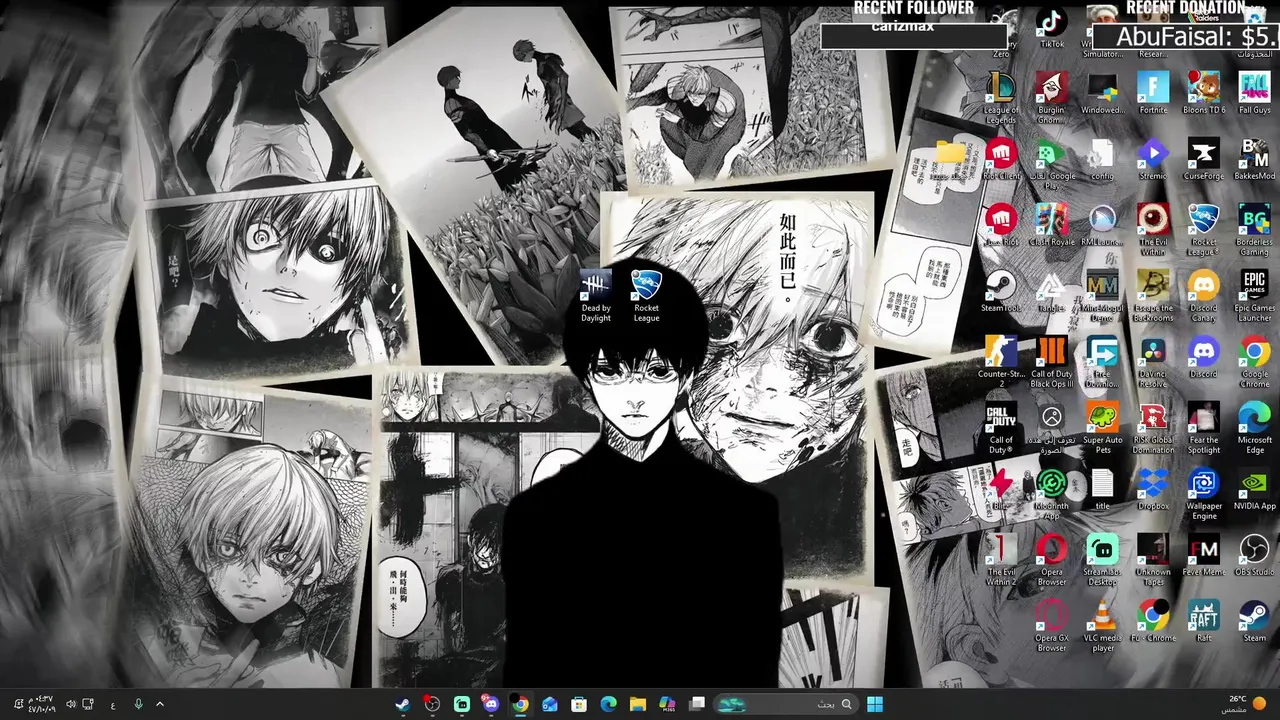Viewport: 1280px width, 720px height.
Task: Open Call of Duty Black Ops III
Action: (x=1052, y=362)
